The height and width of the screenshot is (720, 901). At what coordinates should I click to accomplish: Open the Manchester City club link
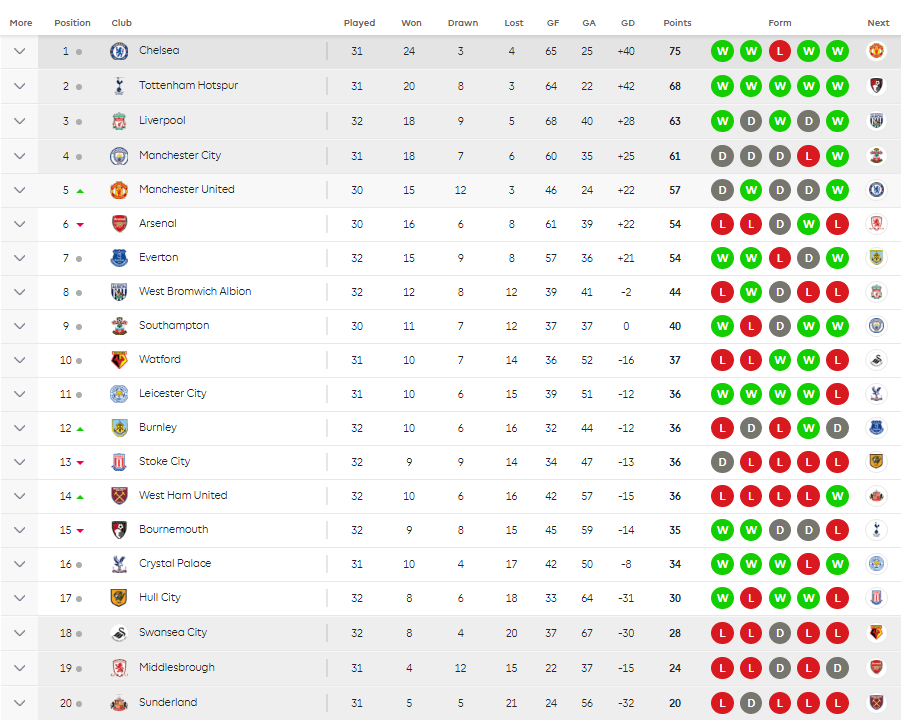[x=180, y=156]
